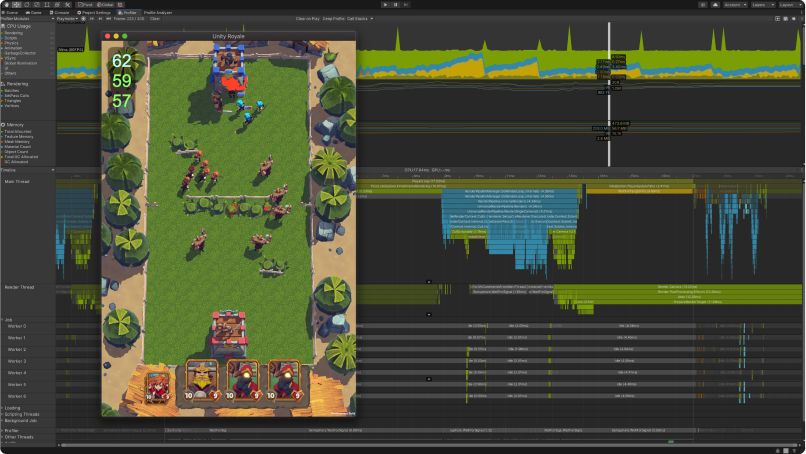The height and width of the screenshot is (454, 806).
Task: Select the red knight card in game
Action: [157, 382]
